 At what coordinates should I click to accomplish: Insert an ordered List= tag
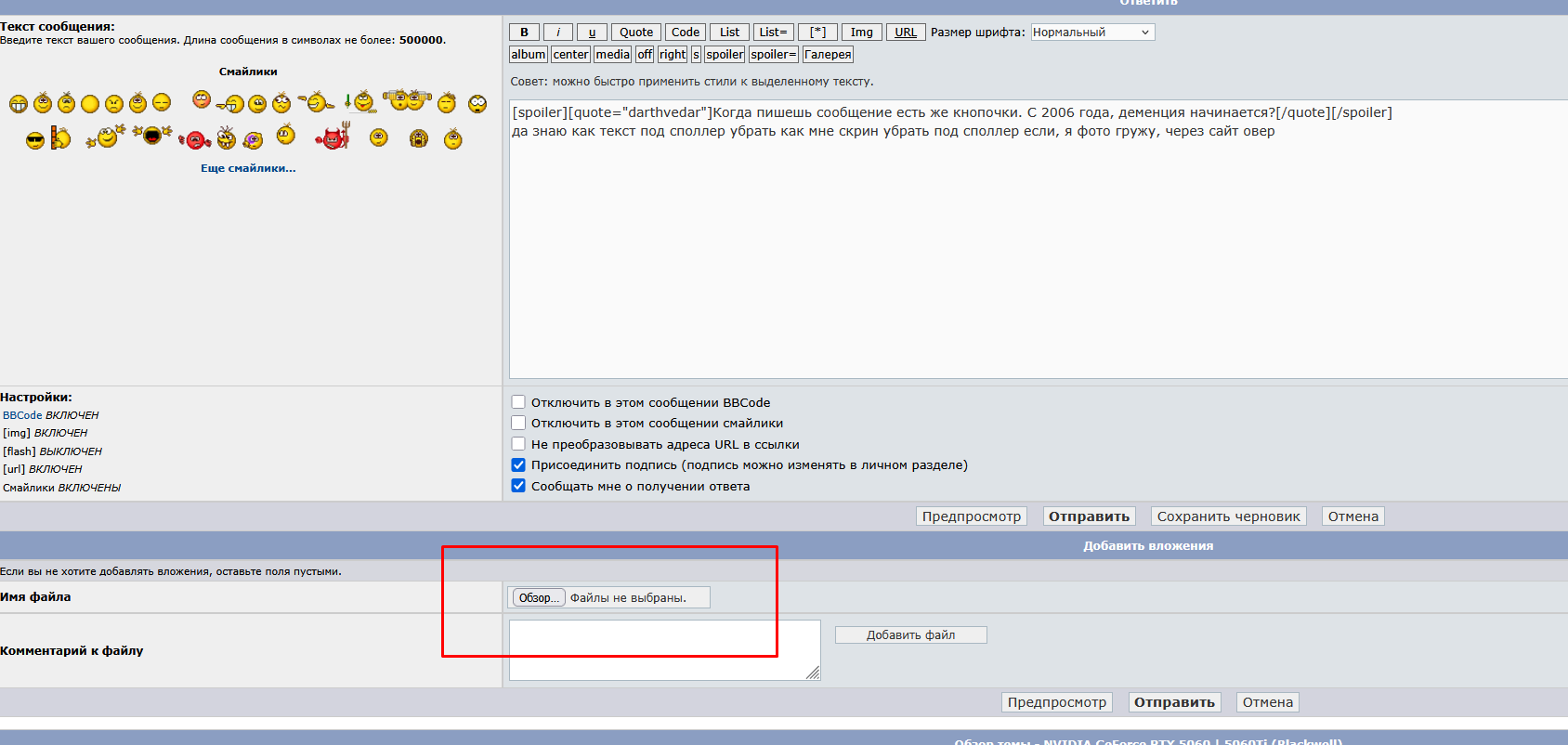773,33
